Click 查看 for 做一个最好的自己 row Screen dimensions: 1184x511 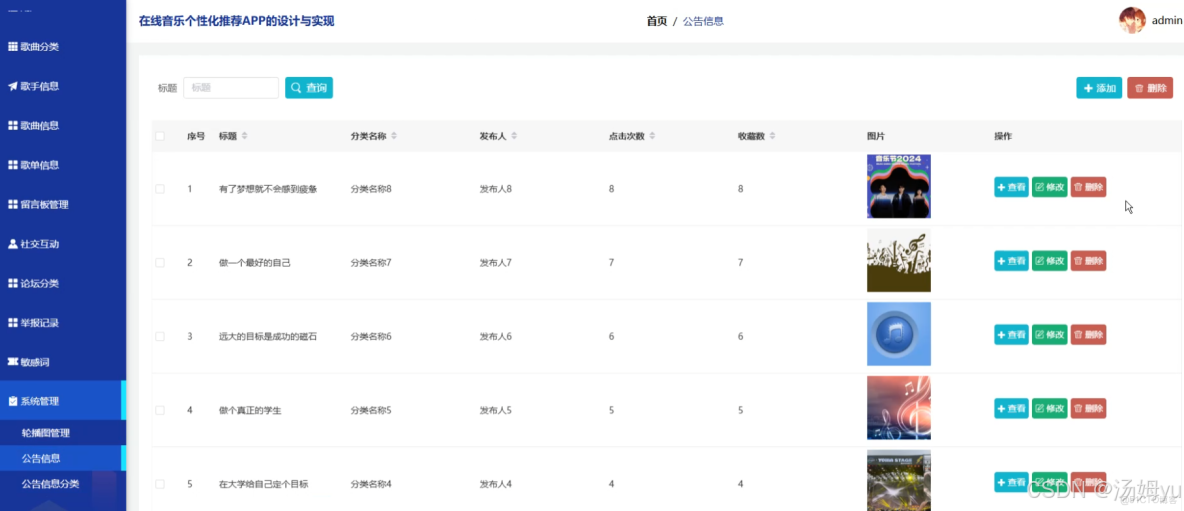(x=1011, y=261)
